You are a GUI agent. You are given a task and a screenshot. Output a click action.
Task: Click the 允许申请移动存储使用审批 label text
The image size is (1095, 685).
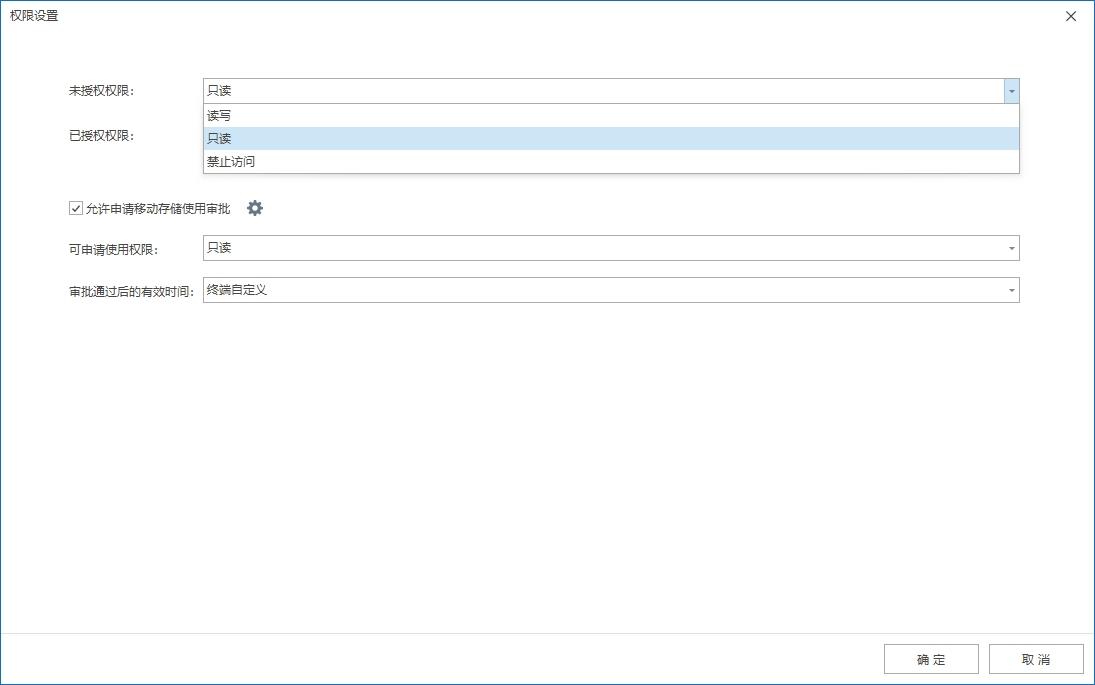tap(158, 208)
